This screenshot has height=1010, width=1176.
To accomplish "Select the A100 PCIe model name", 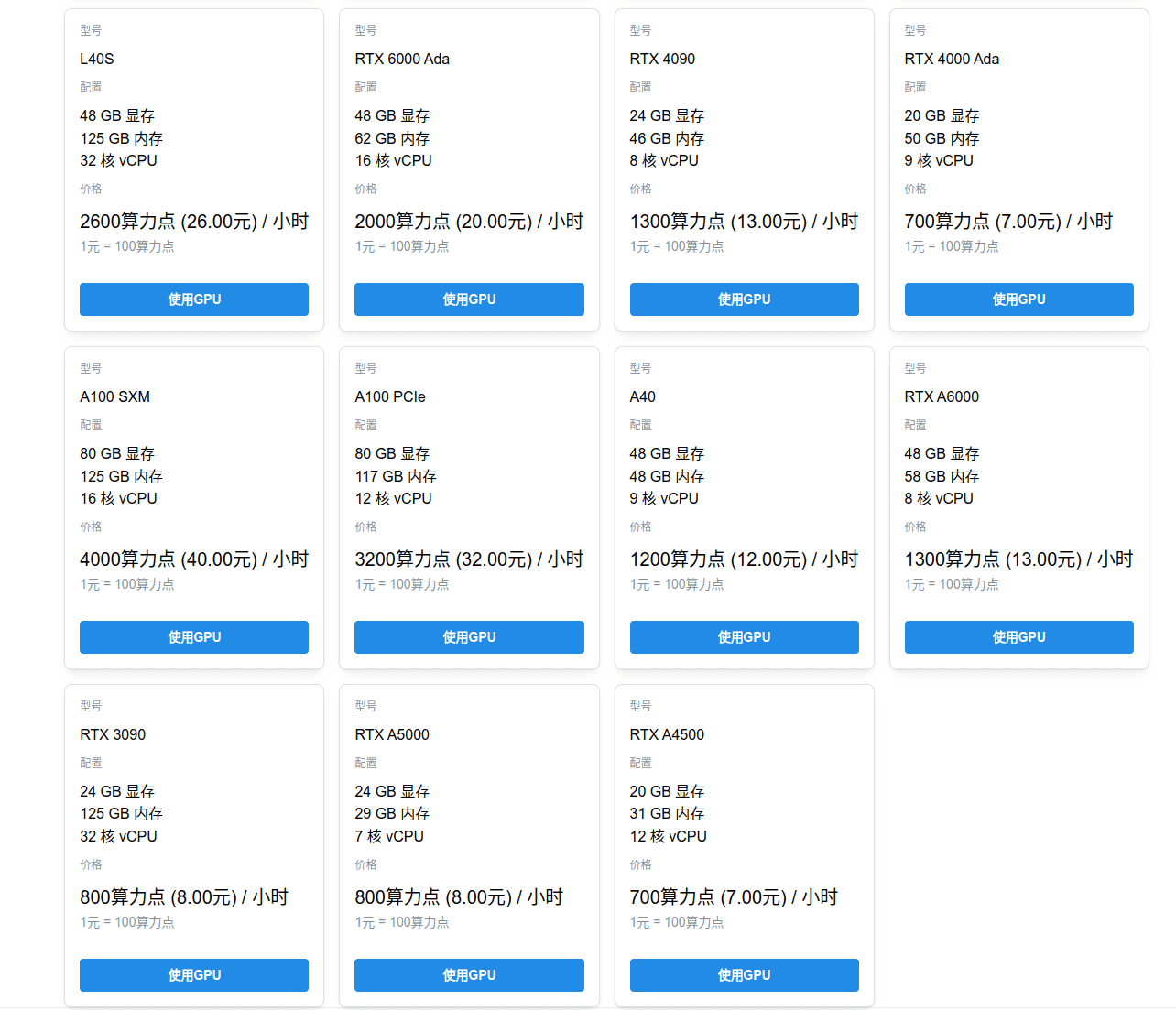I will pyautogui.click(x=390, y=396).
